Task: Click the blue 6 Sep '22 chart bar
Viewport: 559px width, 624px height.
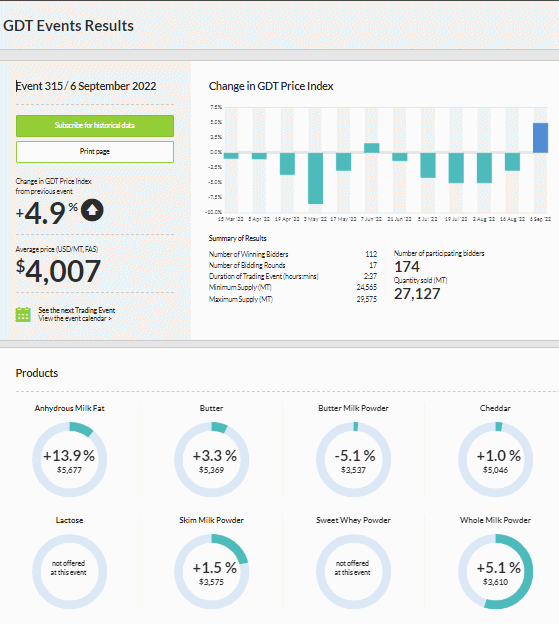Action: coord(540,138)
